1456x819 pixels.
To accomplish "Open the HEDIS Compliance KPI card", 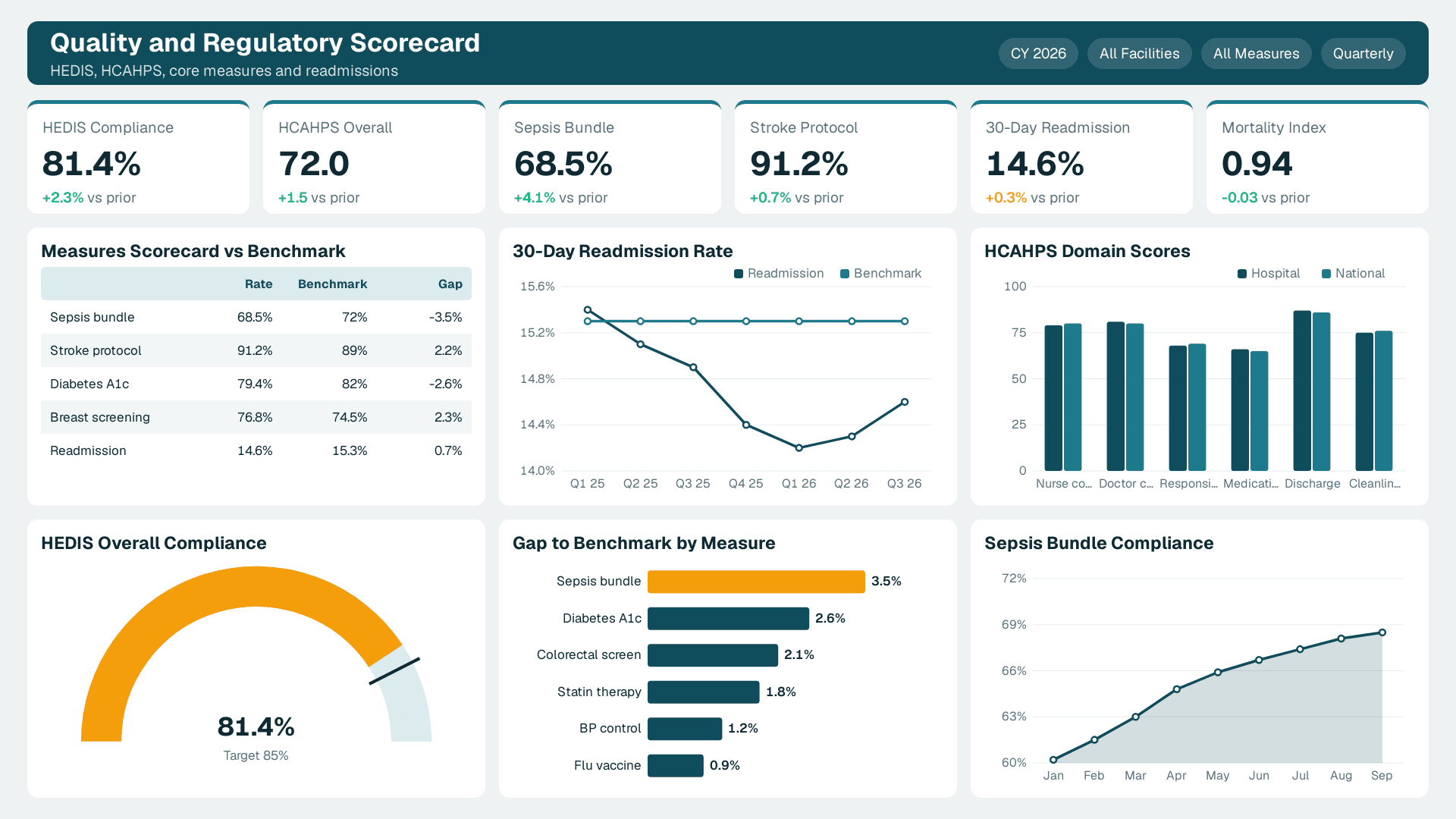I will tap(138, 157).
